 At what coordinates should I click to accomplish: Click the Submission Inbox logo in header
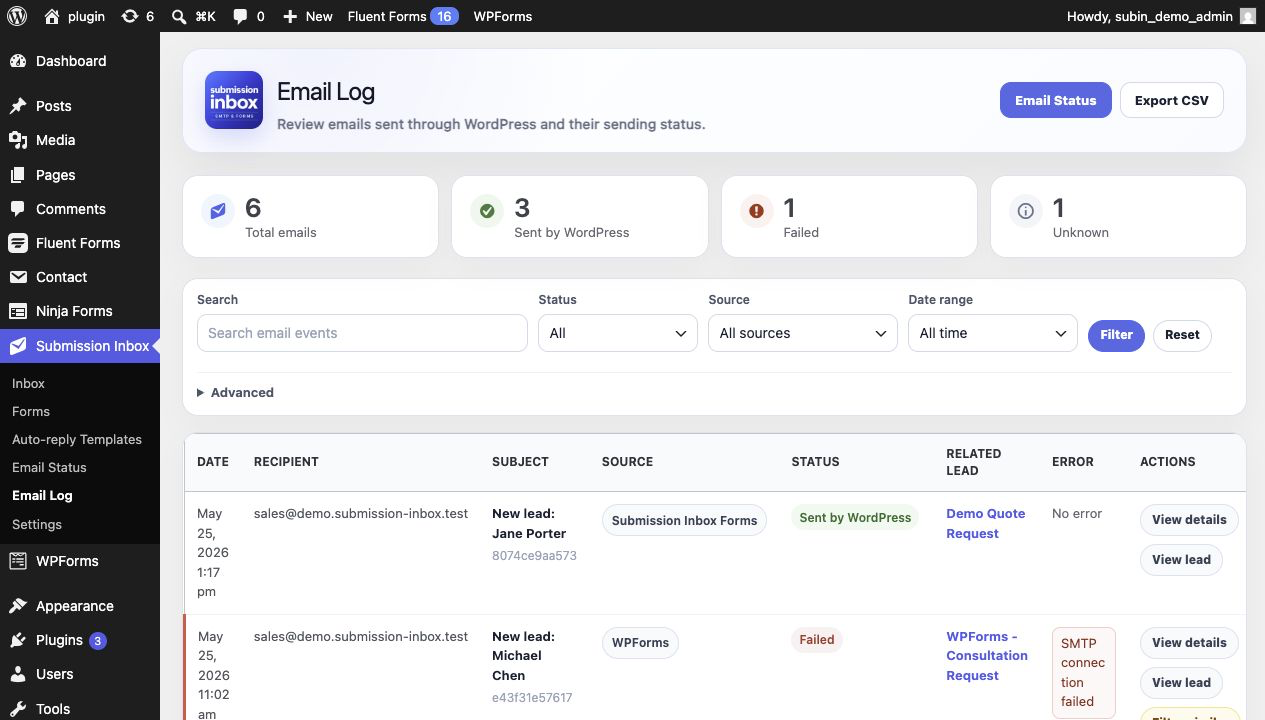[234, 100]
